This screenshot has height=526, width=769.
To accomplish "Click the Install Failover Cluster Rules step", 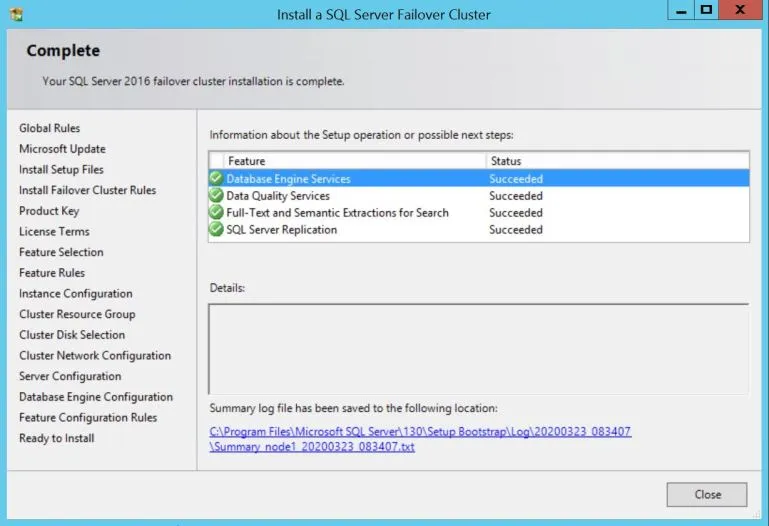I will tap(87, 190).
